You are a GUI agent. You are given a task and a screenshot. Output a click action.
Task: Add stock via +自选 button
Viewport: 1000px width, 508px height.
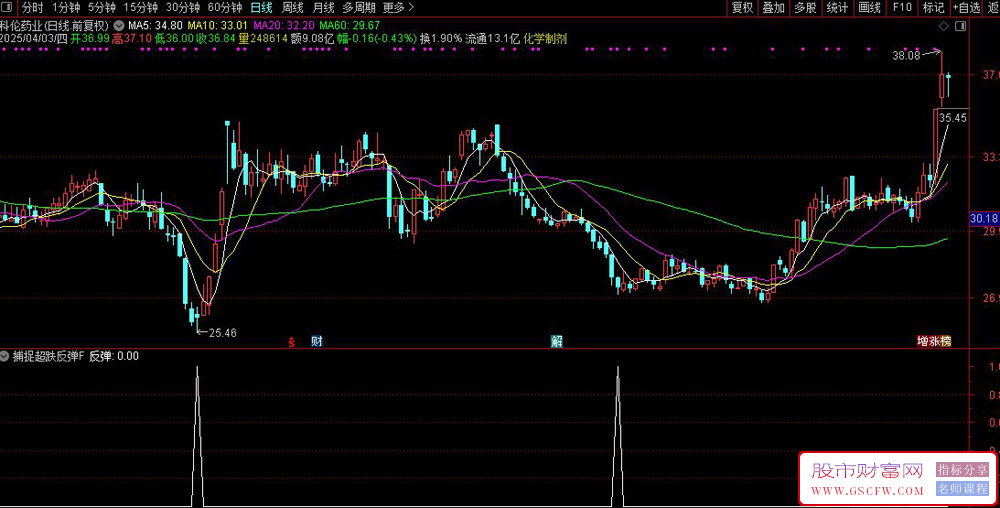tap(966, 8)
